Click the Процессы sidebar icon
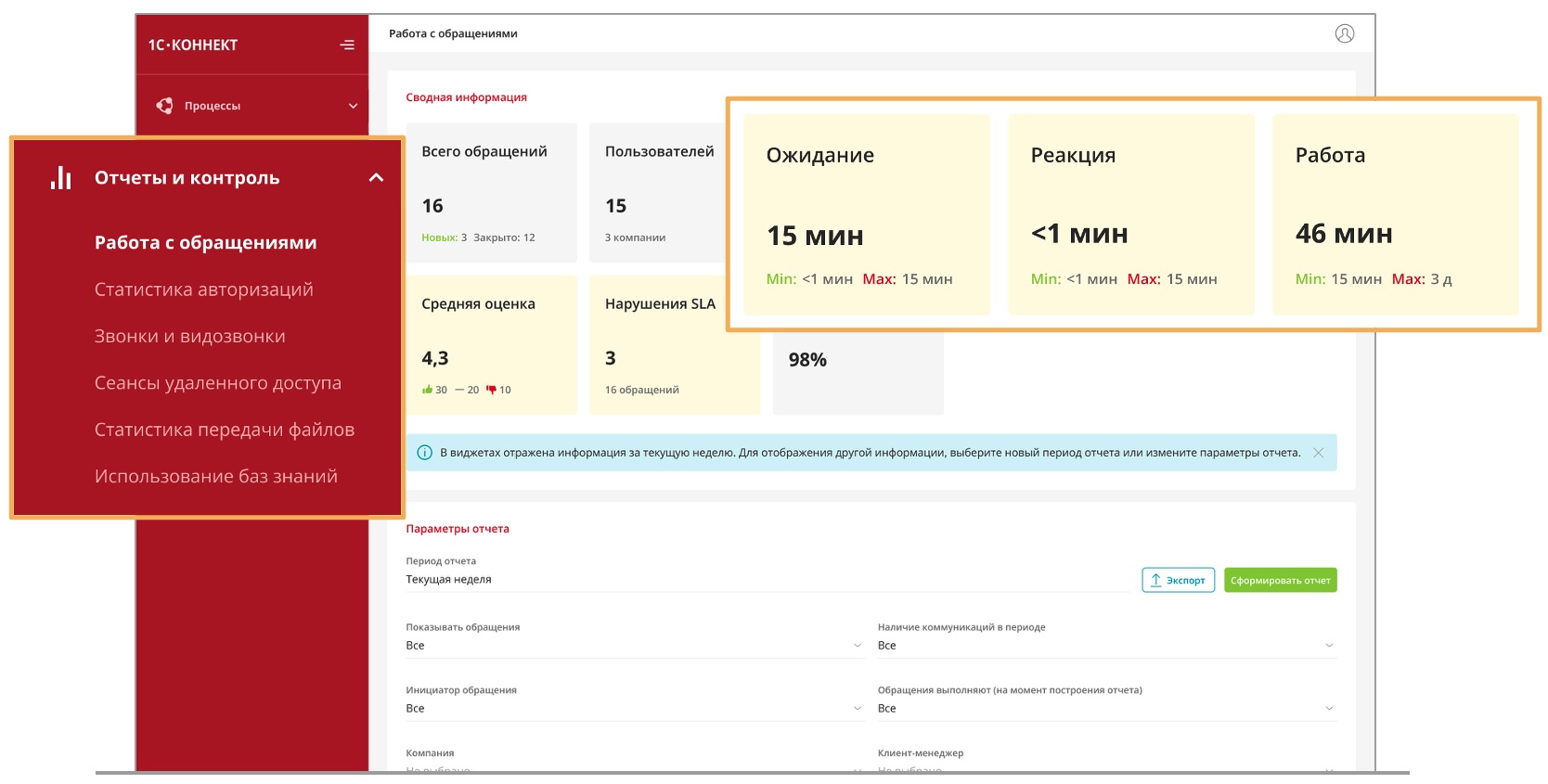The height and width of the screenshot is (784, 1548). (x=164, y=106)
